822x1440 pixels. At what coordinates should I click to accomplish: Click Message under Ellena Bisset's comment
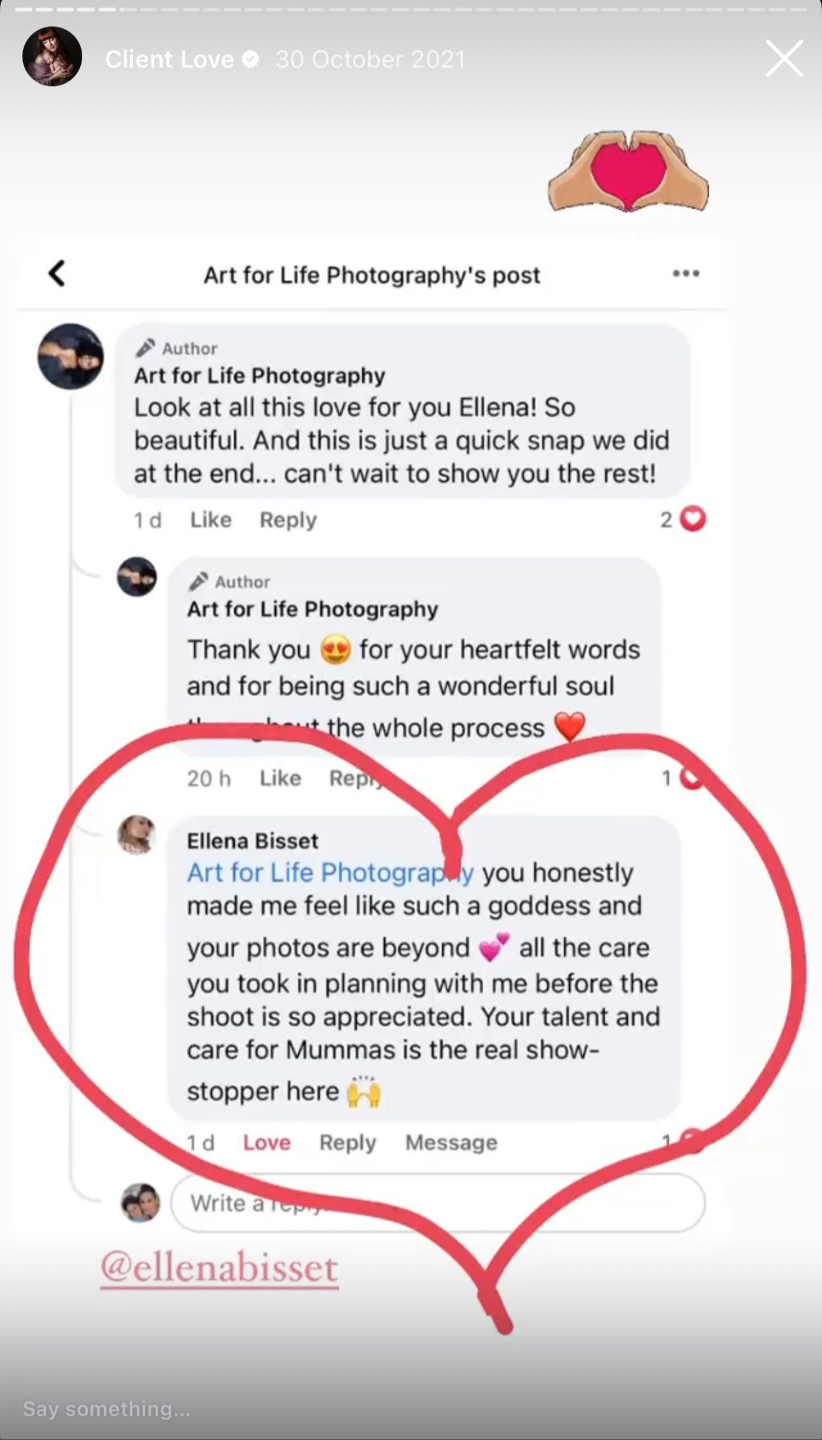[451, 1142]
